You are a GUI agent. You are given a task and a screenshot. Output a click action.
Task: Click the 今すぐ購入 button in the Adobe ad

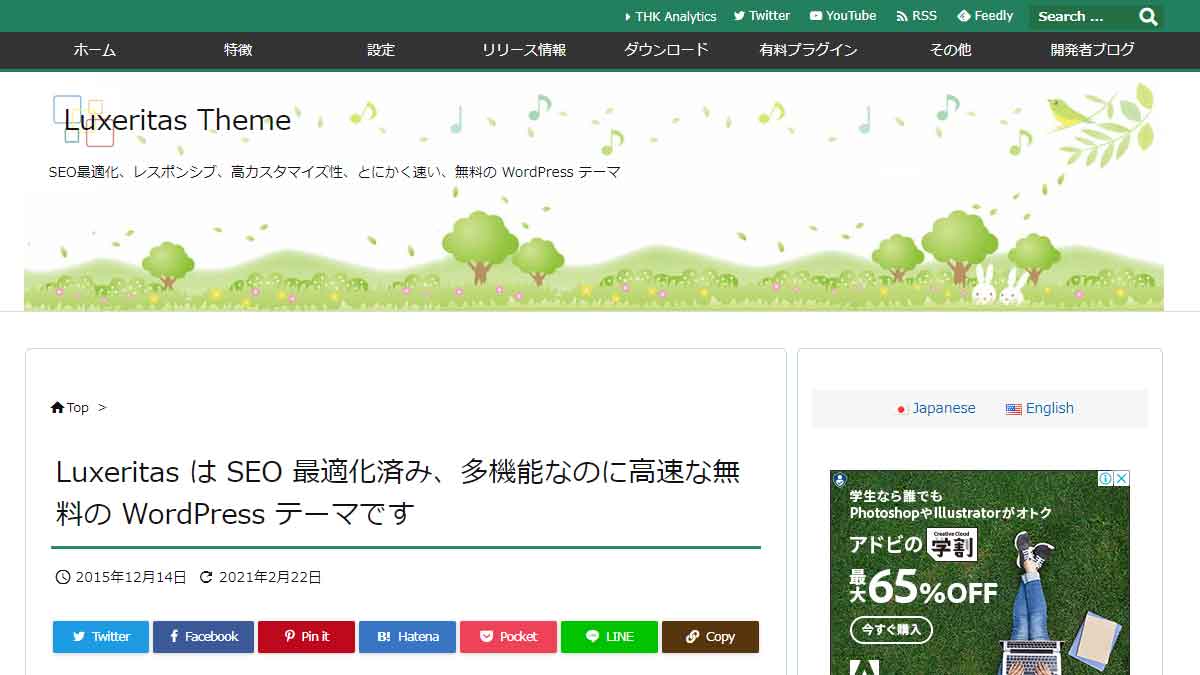click(x=891, y=630)
